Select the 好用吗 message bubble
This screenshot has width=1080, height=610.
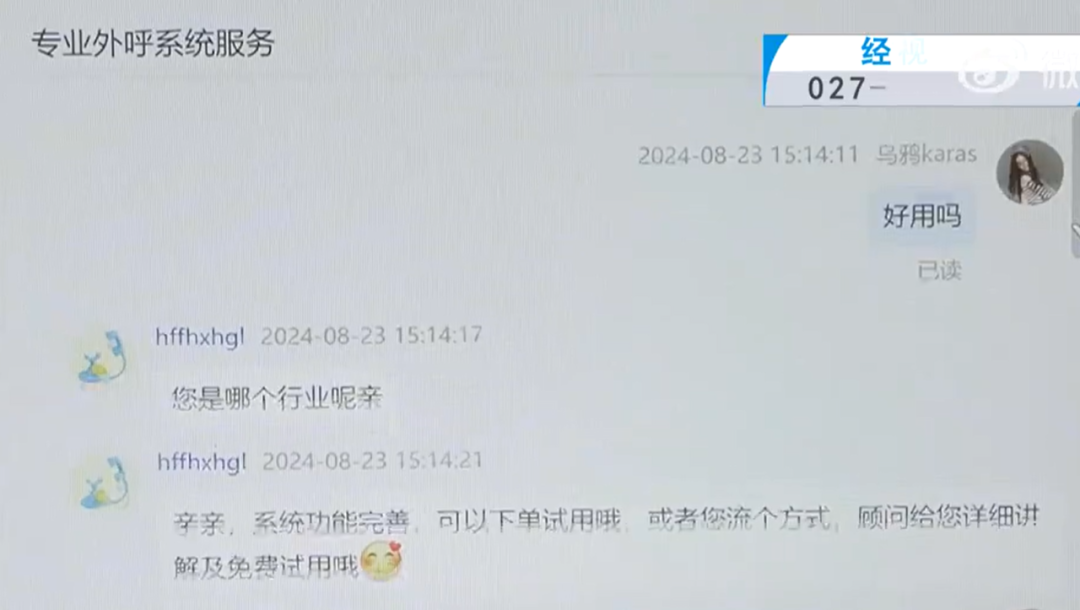922,216
